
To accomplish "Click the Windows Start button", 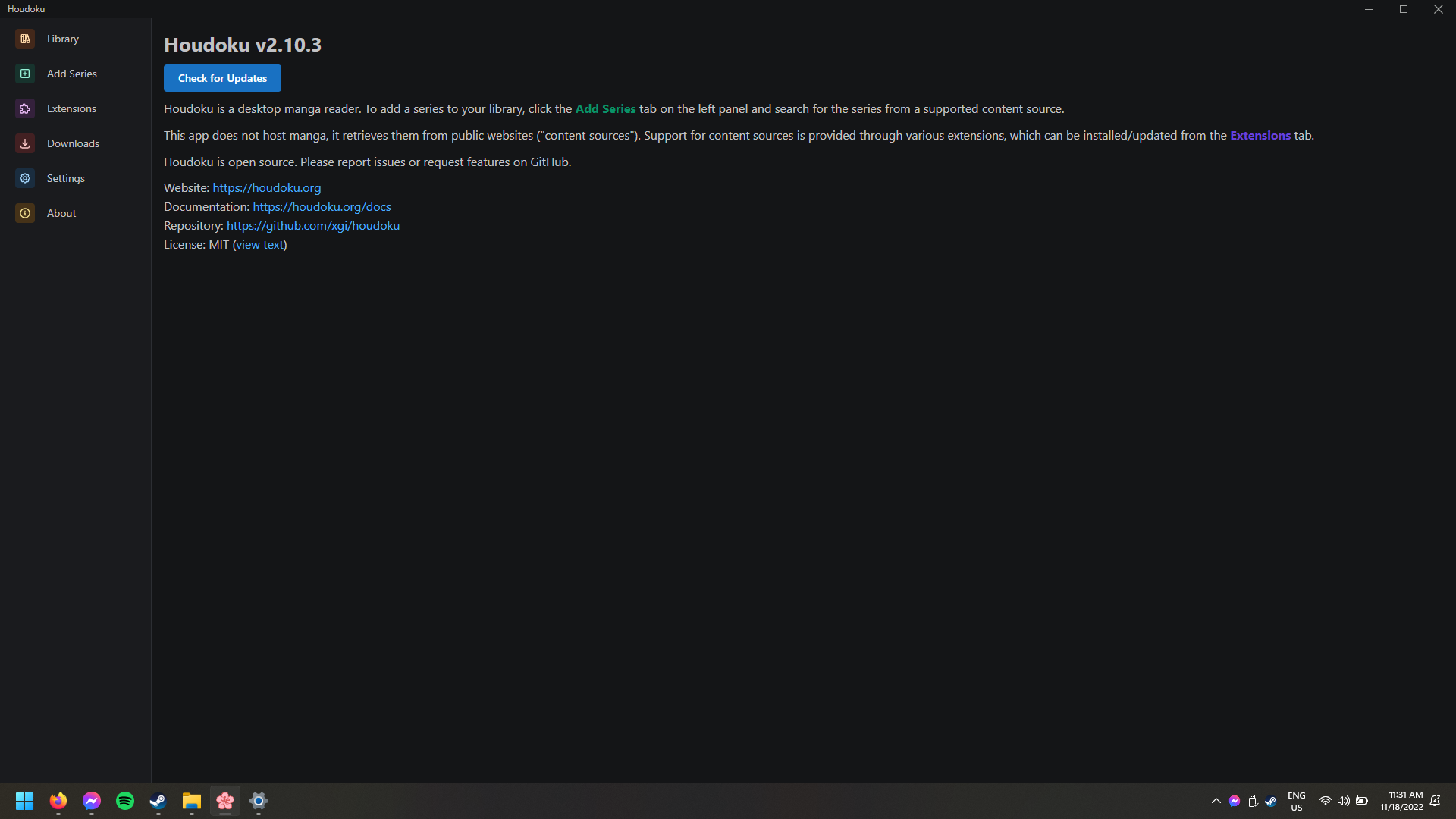I will pos(24,802).
